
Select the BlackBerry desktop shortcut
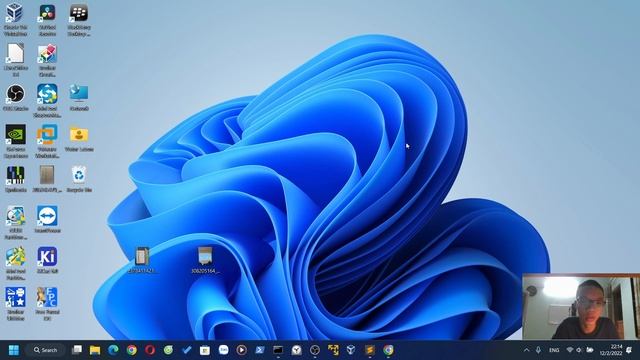79,19
